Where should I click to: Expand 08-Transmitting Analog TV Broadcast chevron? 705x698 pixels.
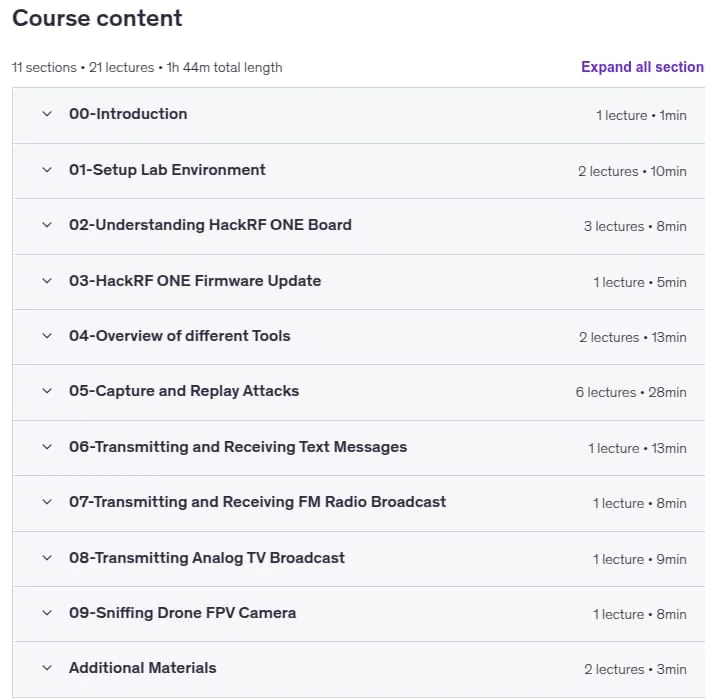(x=47, y=558)
